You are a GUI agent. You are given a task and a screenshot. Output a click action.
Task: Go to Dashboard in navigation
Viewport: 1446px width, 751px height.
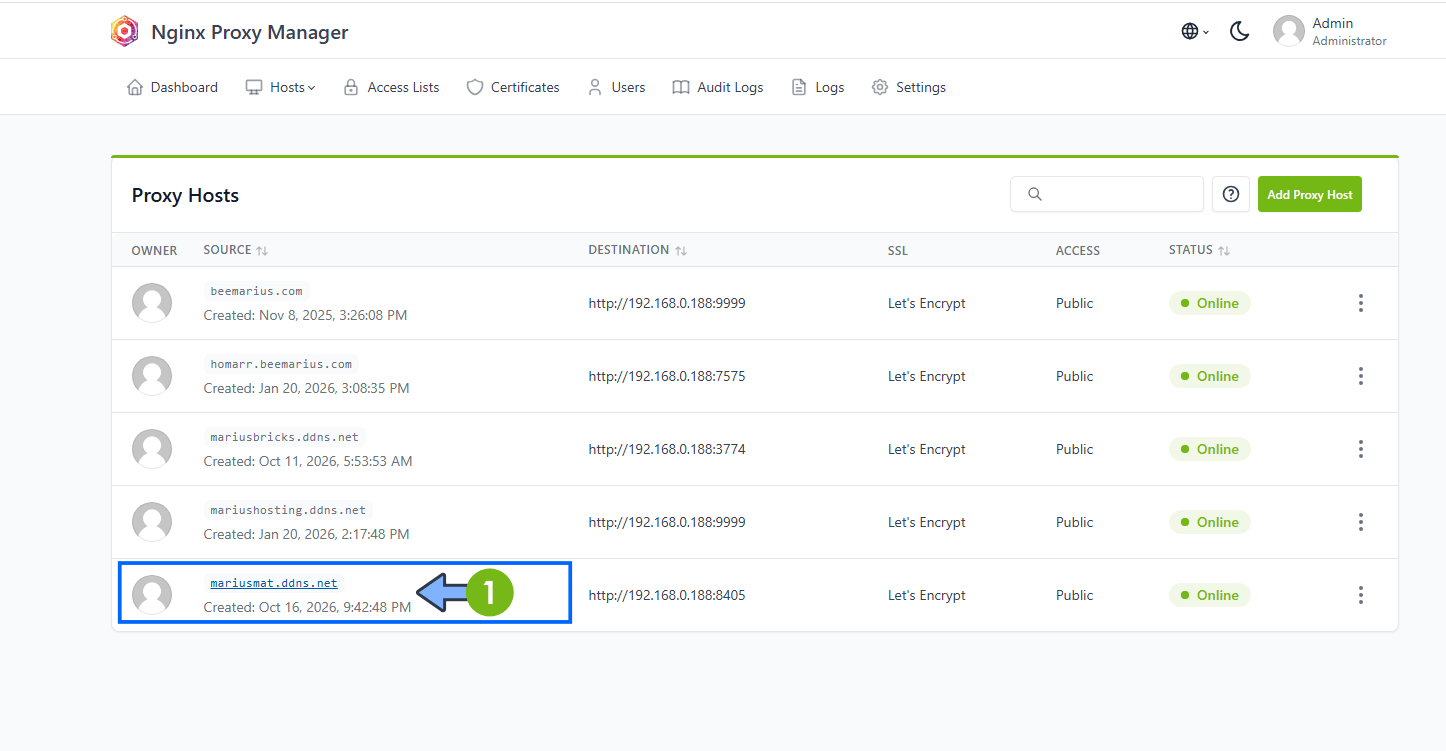click(x=172, y=87)
